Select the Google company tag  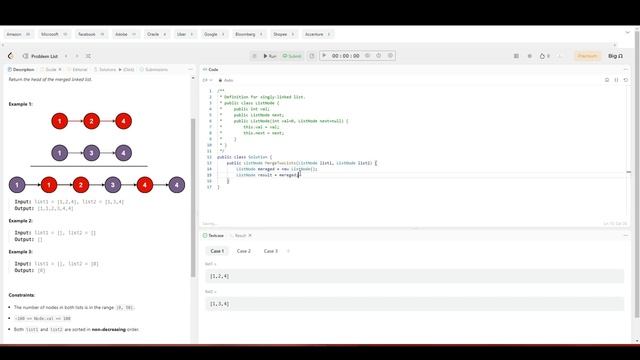point(214,34)
